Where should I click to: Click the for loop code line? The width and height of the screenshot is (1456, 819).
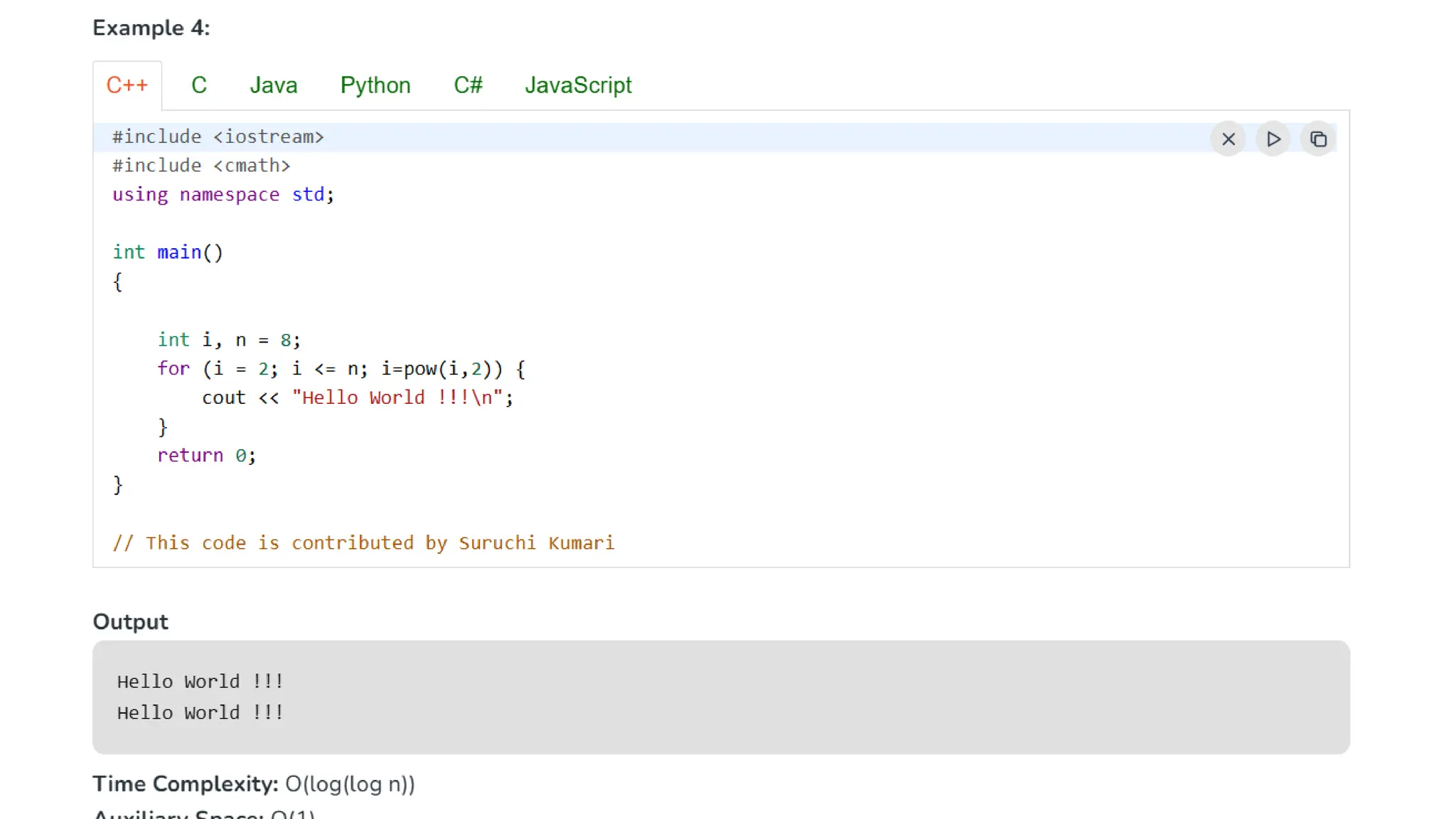[341, 369]
